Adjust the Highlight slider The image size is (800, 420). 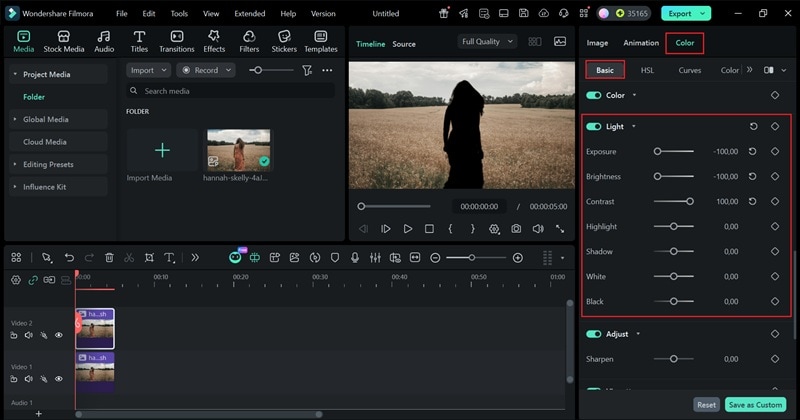click(673, 227)
